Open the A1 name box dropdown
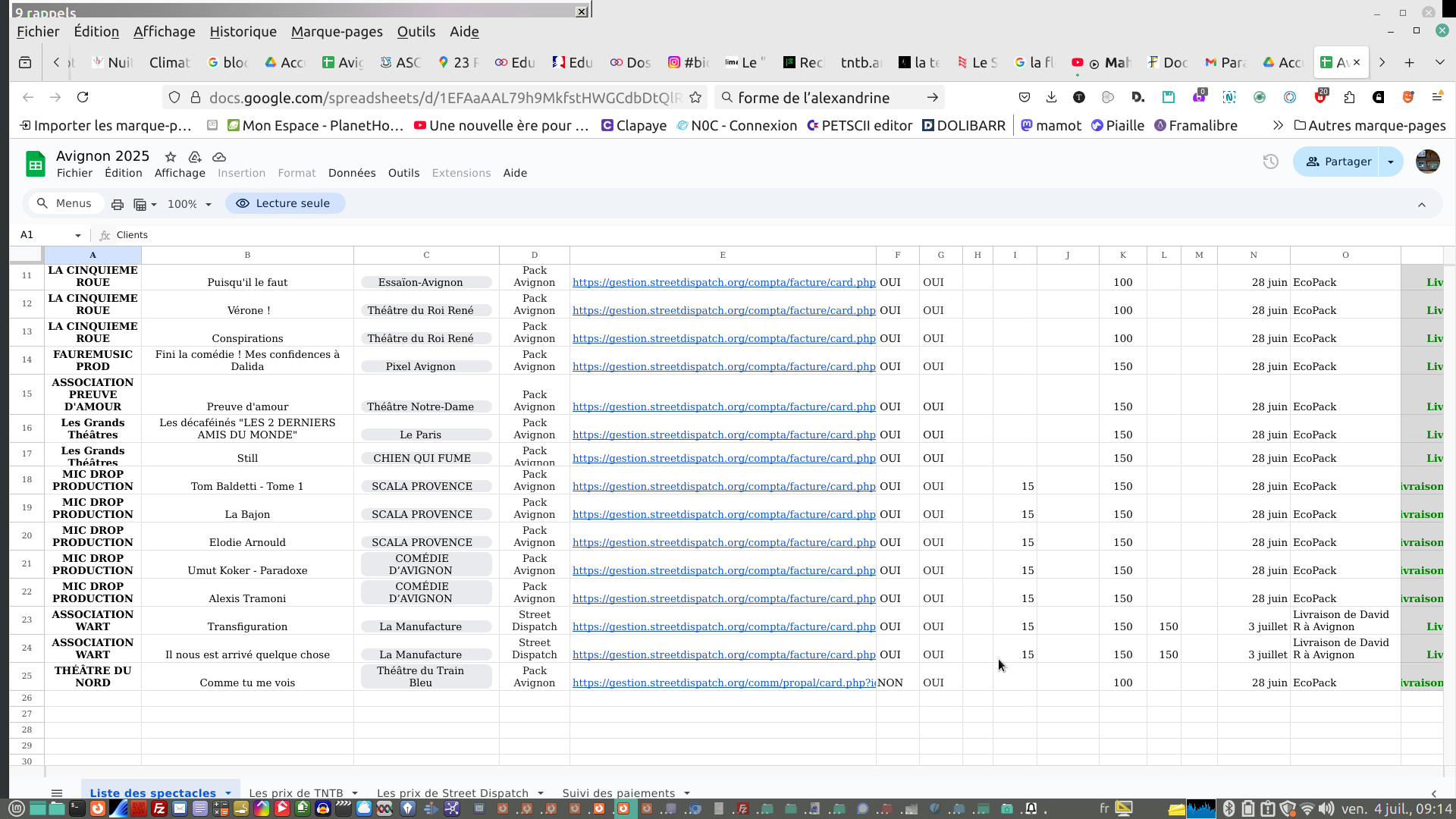 (x=77, y=235)
